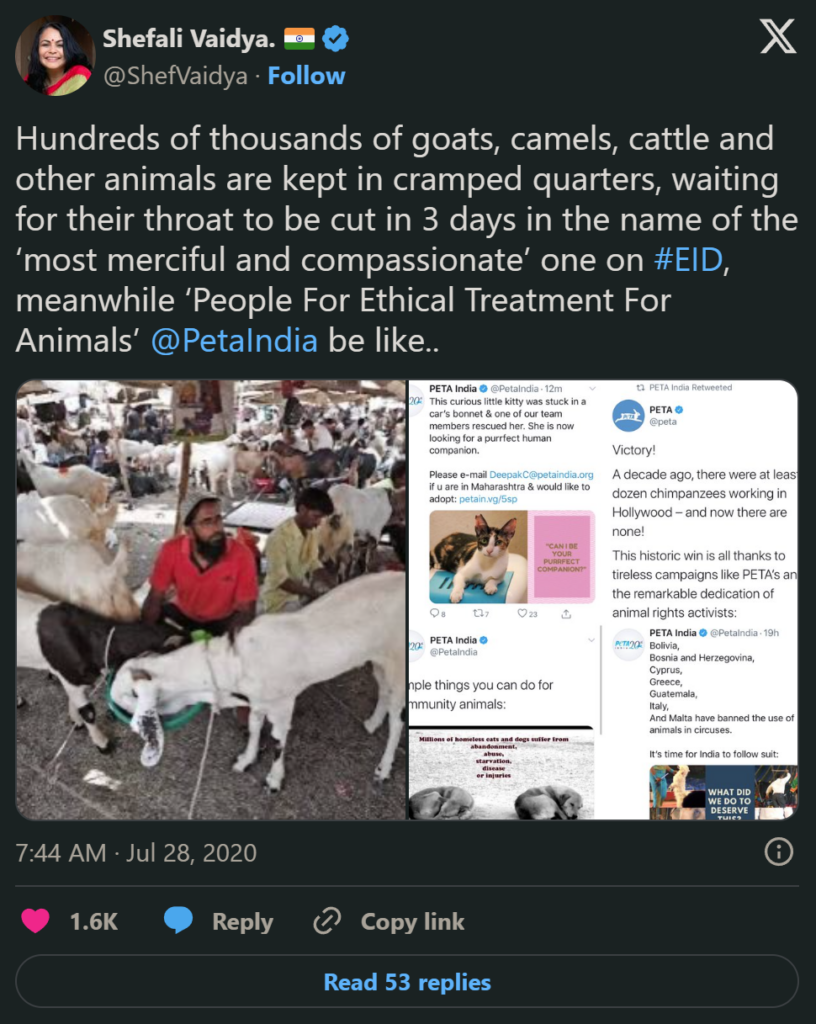Follow @ShefVaidya
The width and height of the screenshot is (816, 1024).
306,76
